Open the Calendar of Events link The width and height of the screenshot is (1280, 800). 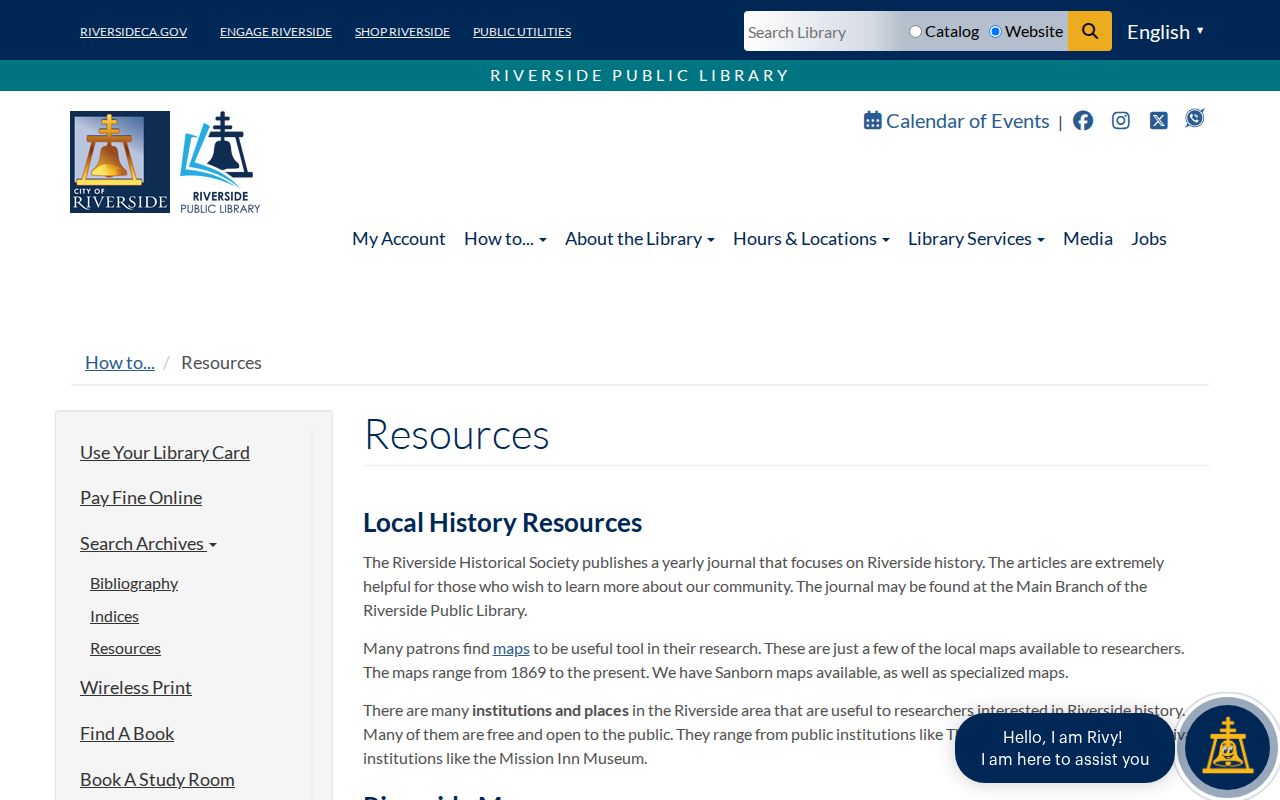957,121
